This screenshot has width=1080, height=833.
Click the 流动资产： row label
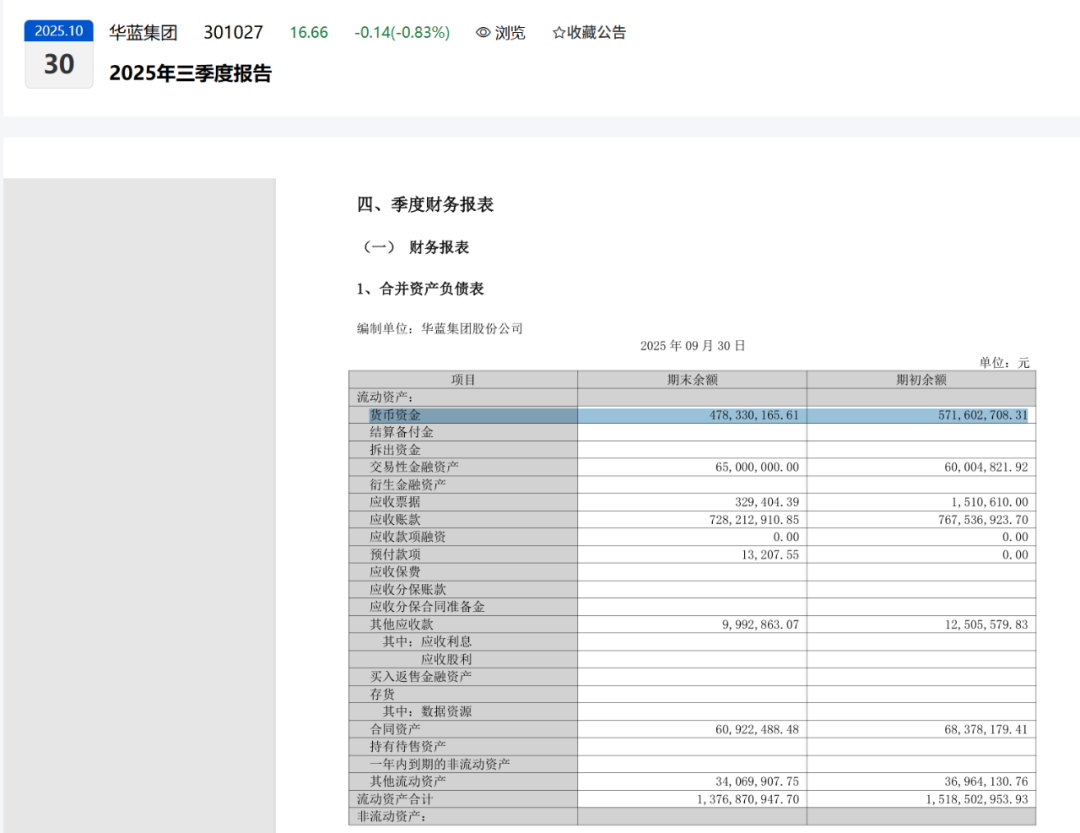coord(385,397)
